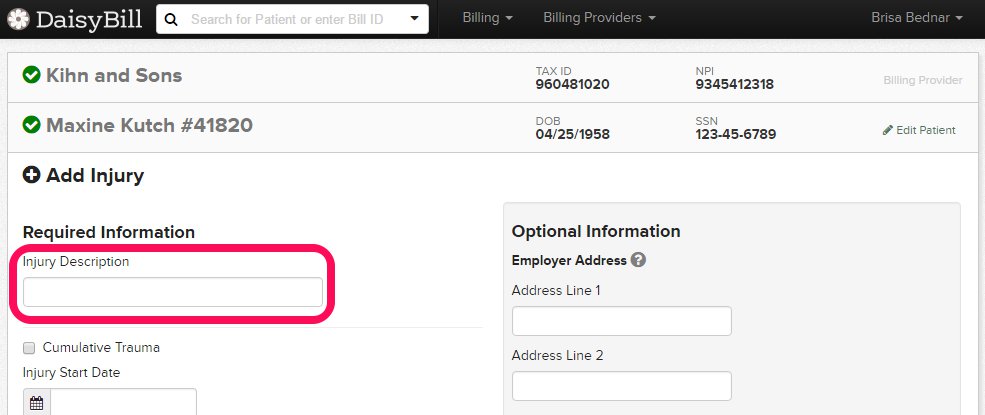Open the Kihn and Sons billing provider
This screenshot has height=415, width=985.
pyautogui.click(x=114, y=75)
